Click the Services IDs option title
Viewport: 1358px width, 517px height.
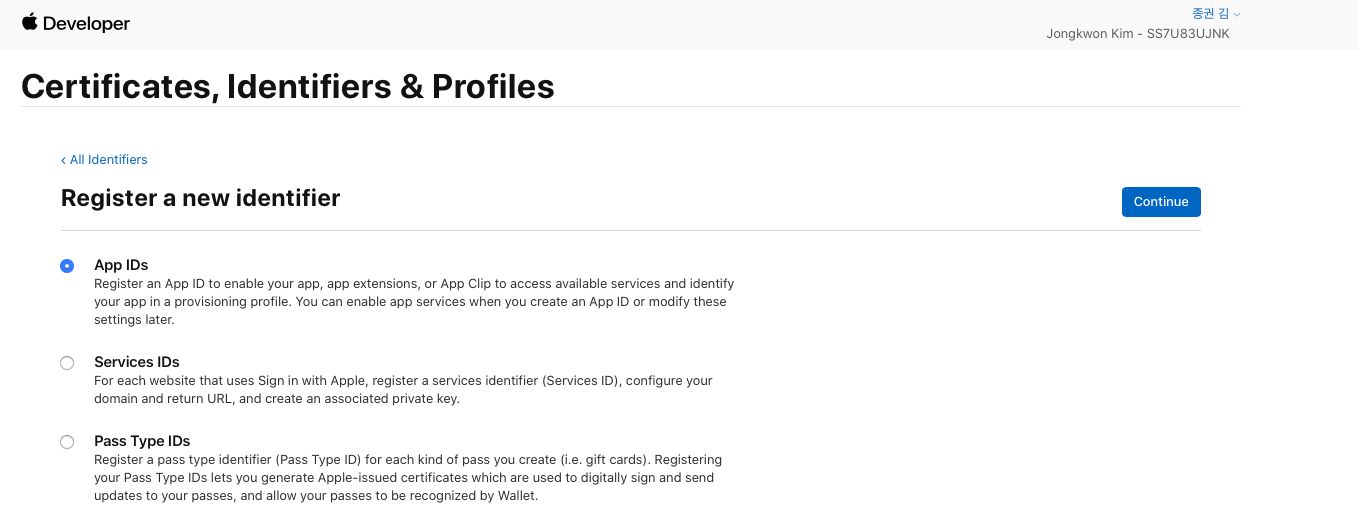point(137,362)
